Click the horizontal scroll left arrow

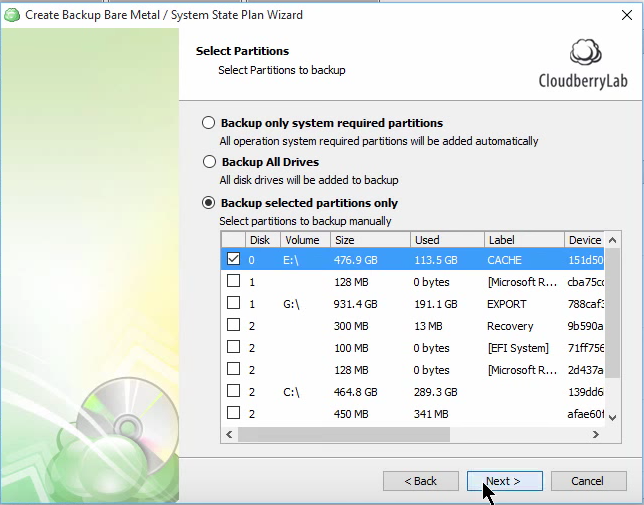229,434
